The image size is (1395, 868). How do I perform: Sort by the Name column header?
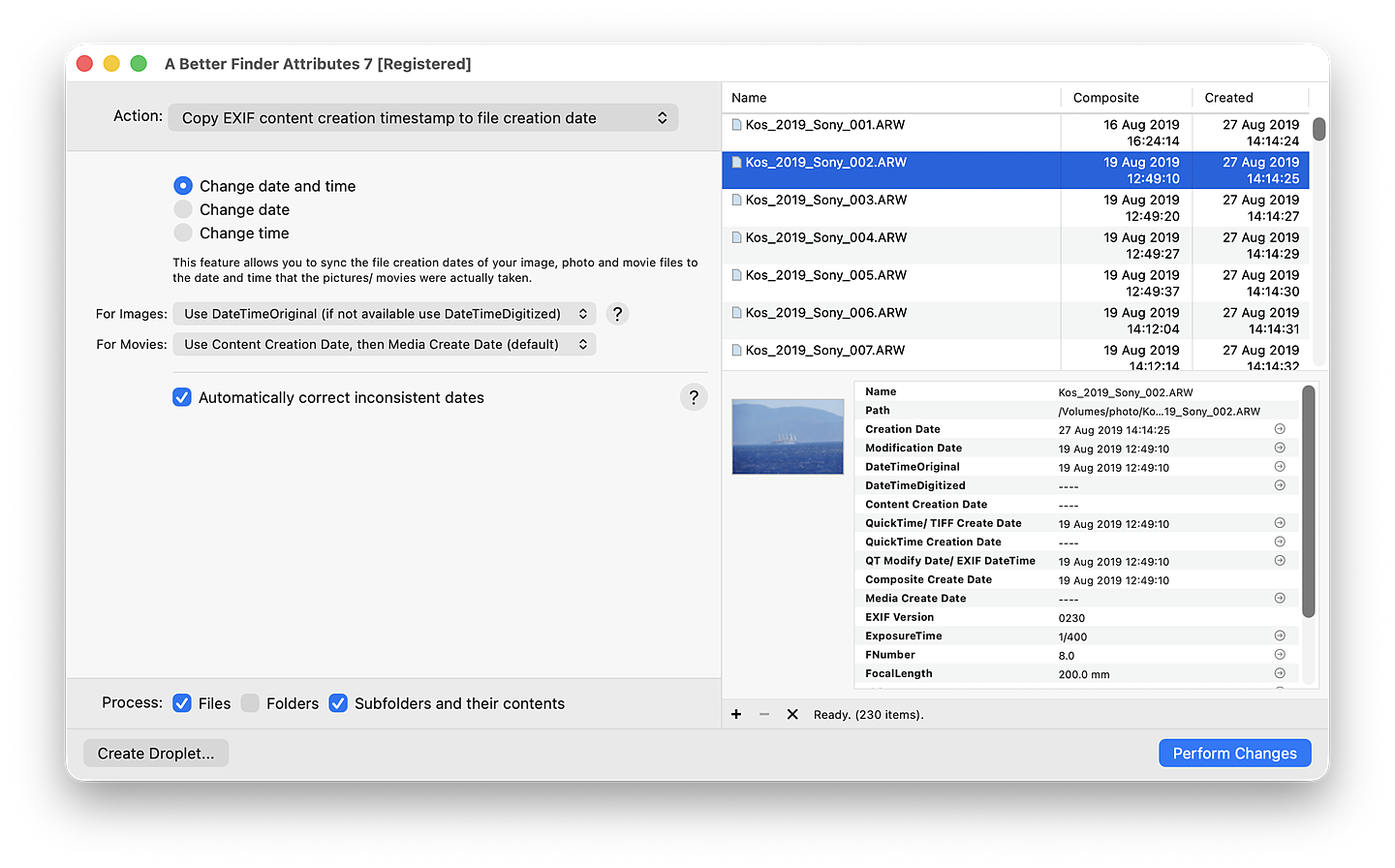click(891, 98)
